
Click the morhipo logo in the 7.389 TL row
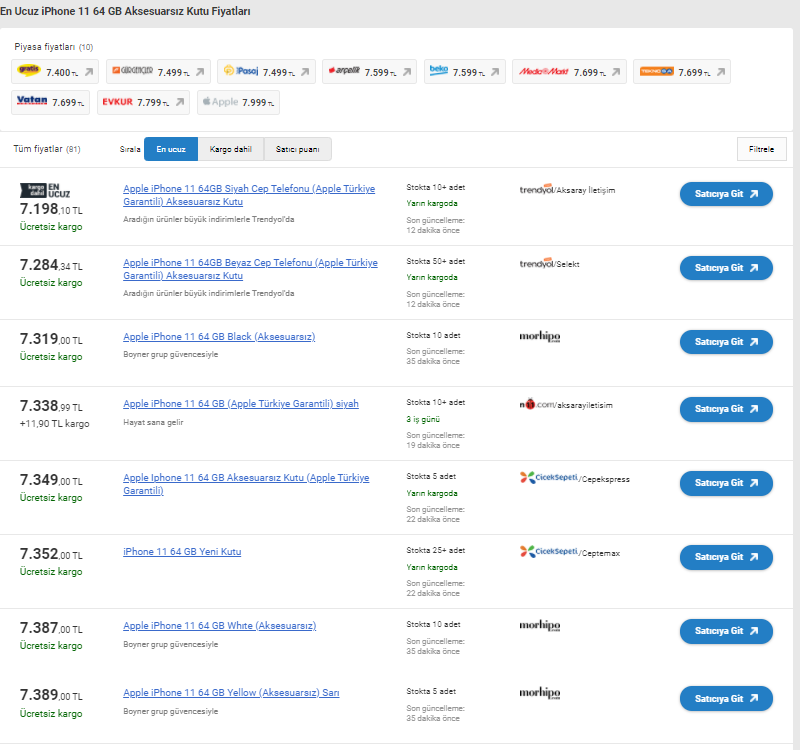point(540,692)
